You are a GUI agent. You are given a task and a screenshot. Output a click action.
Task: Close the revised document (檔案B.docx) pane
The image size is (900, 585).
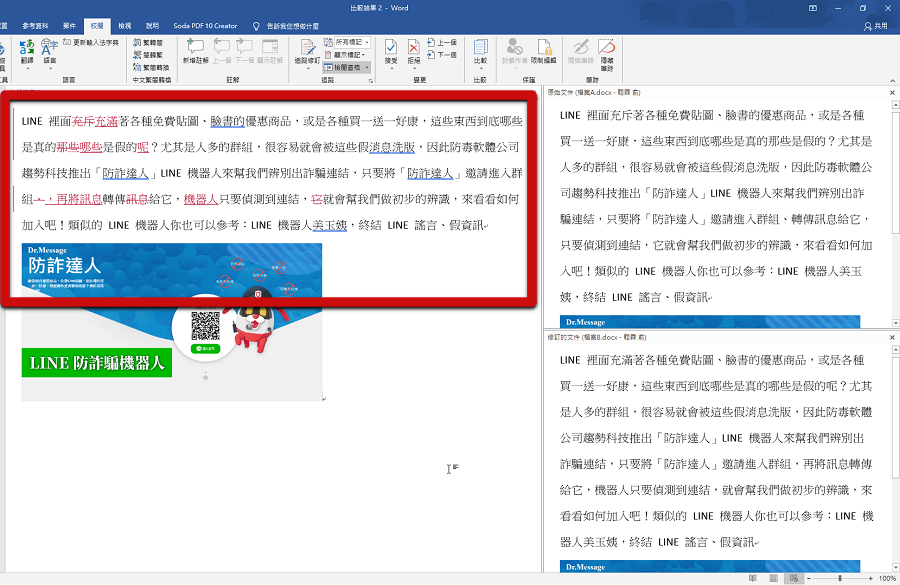(892, 338)
